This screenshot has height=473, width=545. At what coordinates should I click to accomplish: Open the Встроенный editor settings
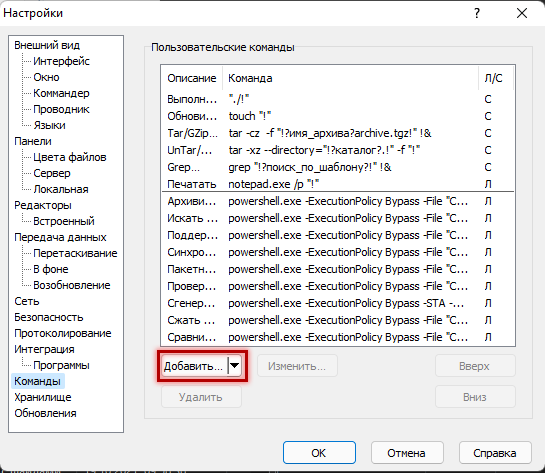coord(64,221)
